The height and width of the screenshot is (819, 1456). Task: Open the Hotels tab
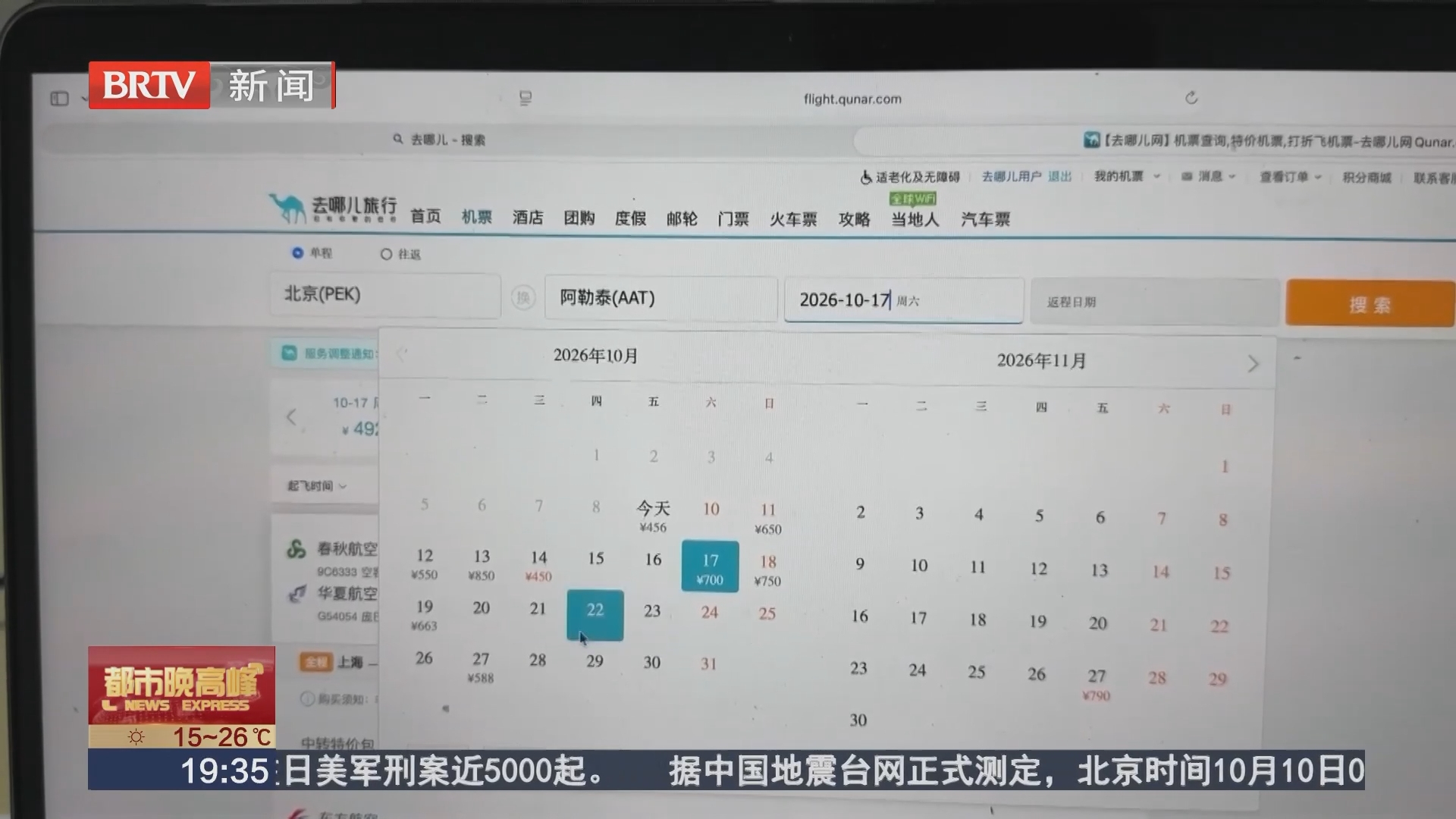[528, 218]
